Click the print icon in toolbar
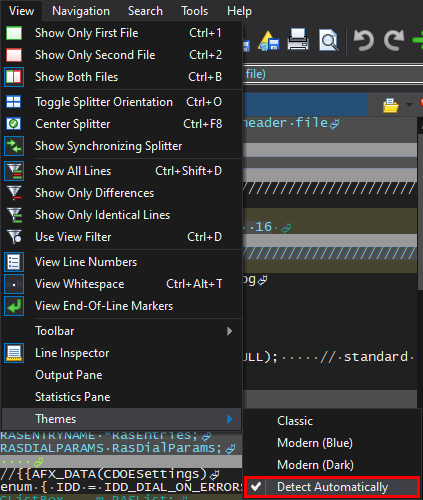This screenshot has width=423, height=500. tap(298, 39)
